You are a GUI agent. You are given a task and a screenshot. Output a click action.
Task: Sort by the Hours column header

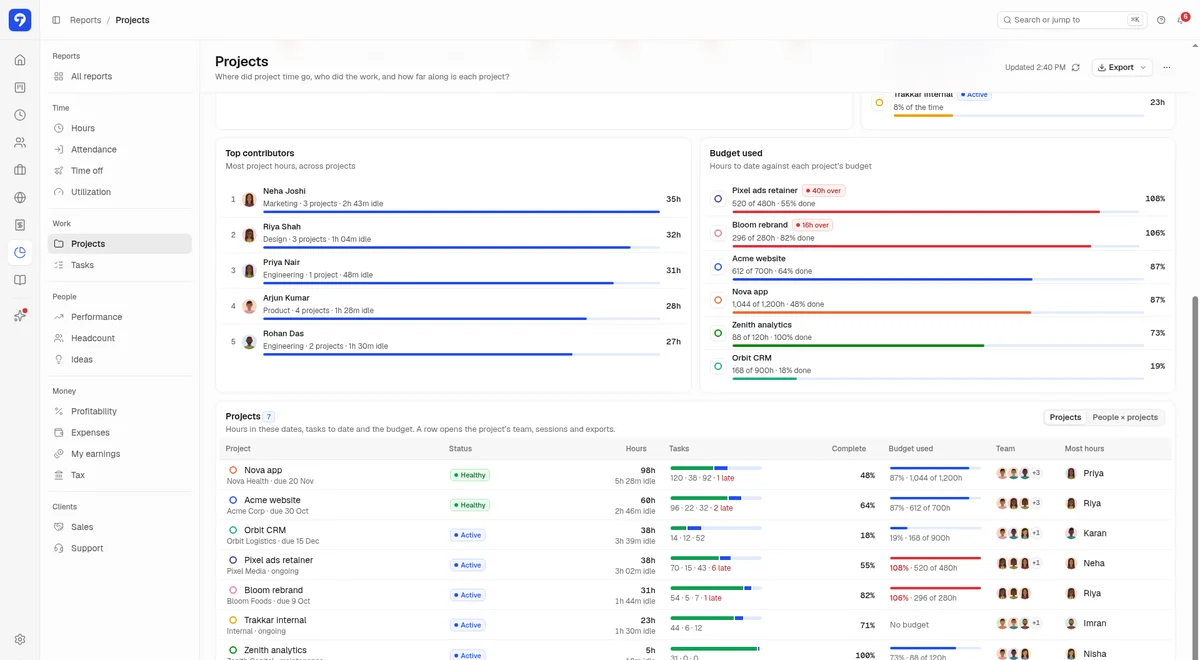[636, 449]
